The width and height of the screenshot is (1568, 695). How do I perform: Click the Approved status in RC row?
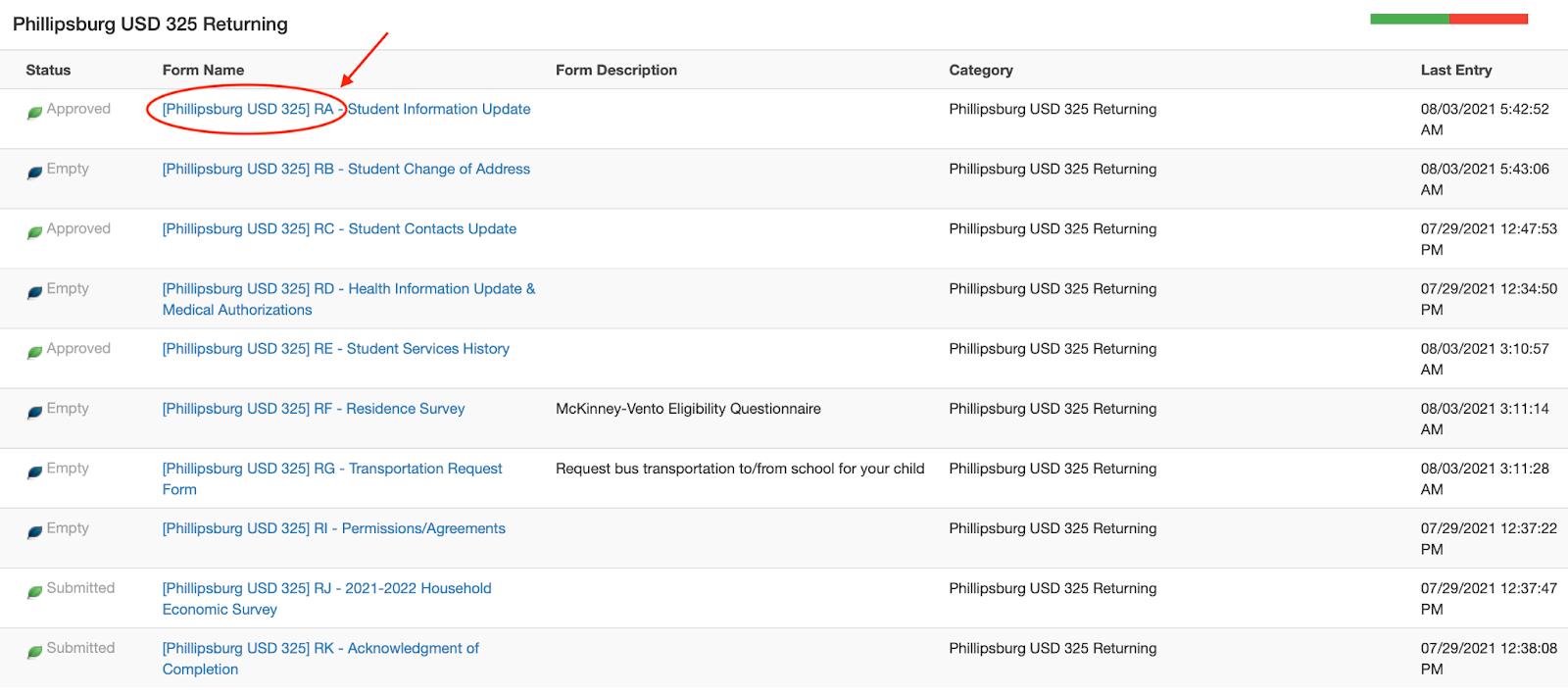[78, 228]
